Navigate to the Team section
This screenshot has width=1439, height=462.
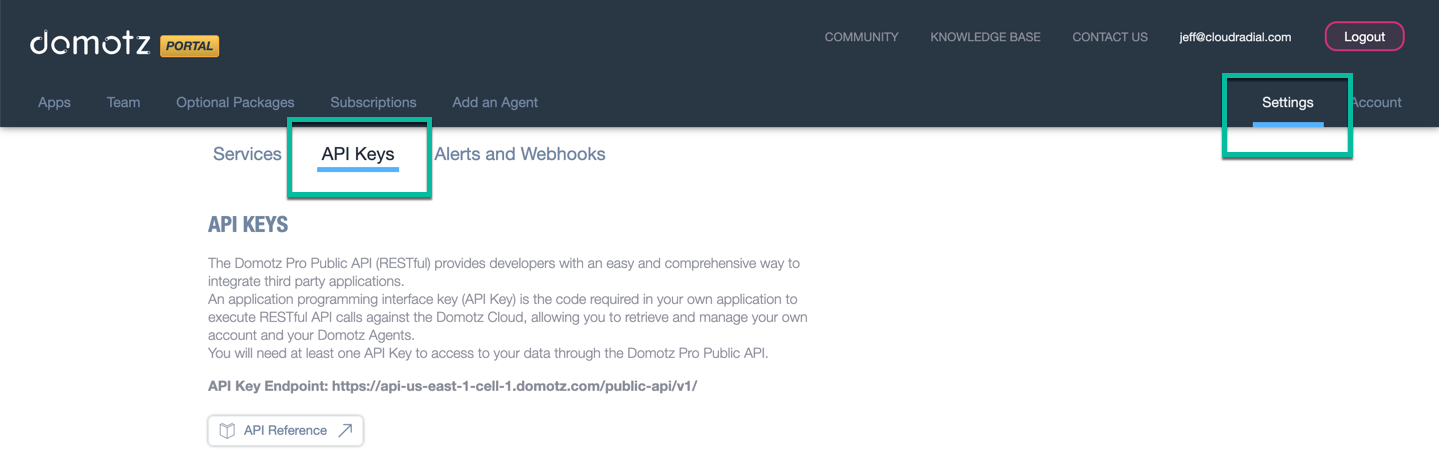[x=123, y=102]
